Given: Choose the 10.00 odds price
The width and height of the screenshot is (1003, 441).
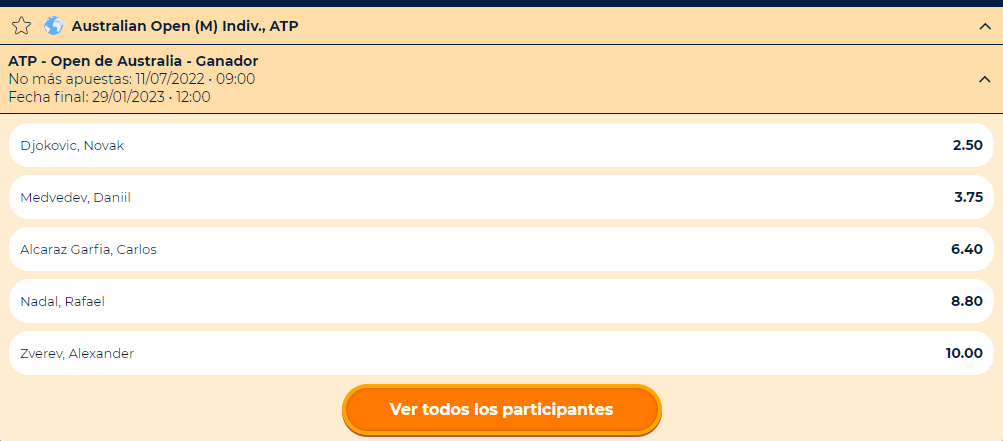Looking at the screenshot, I should coord(964,353).
